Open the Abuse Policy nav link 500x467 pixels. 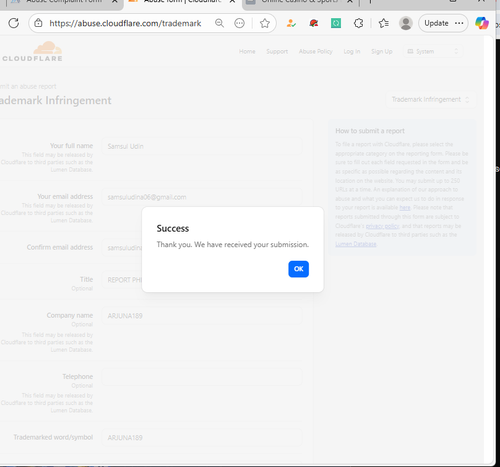pyautogui.click(x=316, y=51)
